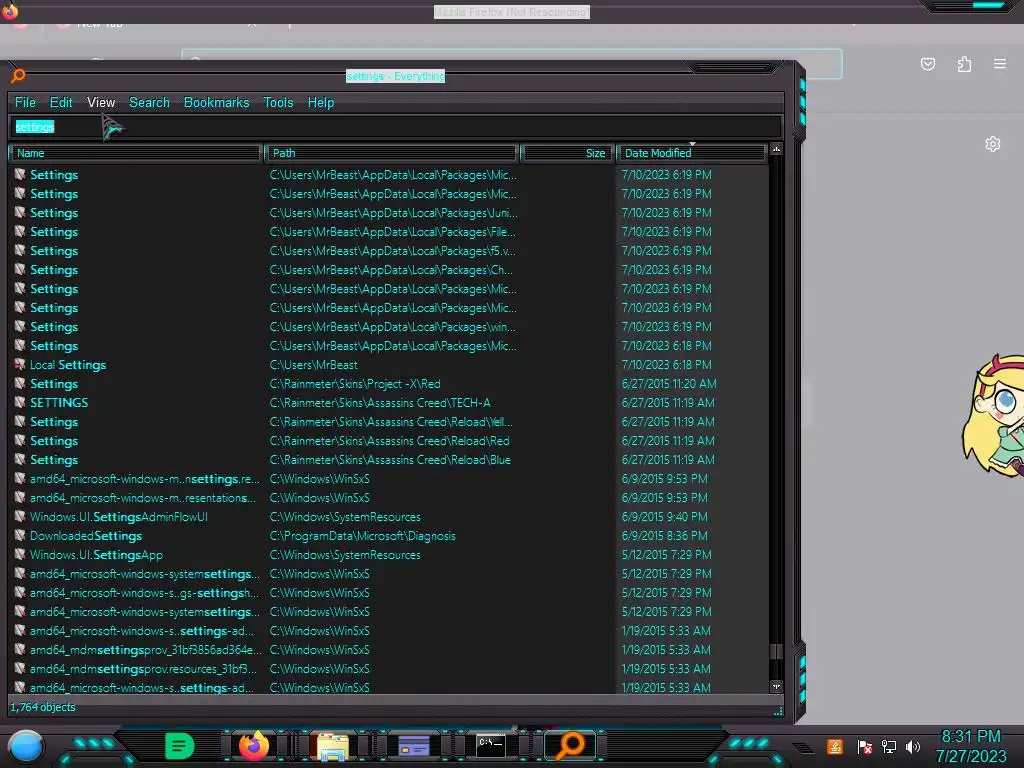This screenshot has width=1024, height=768.
Task: Click folder icon of 'SETTINGS' TECH-A row
Action: 20,403
